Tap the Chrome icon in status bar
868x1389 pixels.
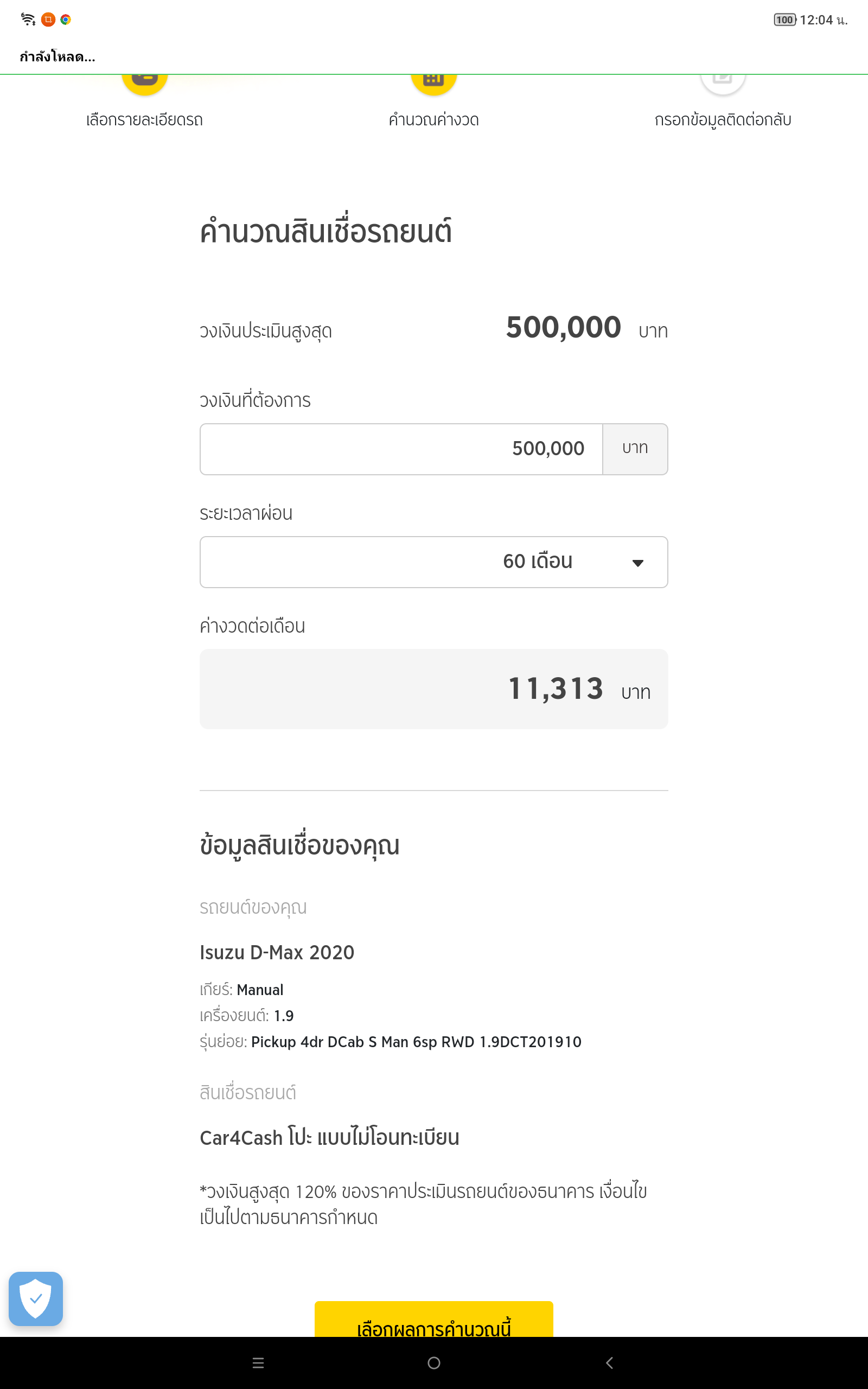click(x=66, y=20)
